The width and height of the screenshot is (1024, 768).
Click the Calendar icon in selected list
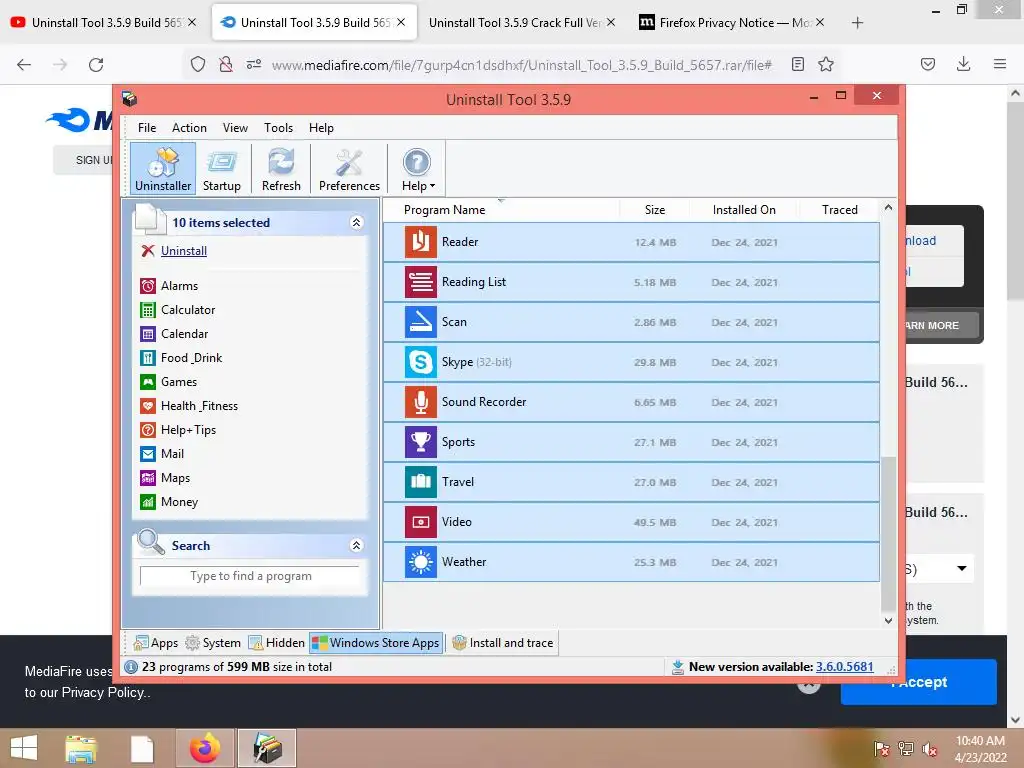pyautogui.click(x=148, y=334)
